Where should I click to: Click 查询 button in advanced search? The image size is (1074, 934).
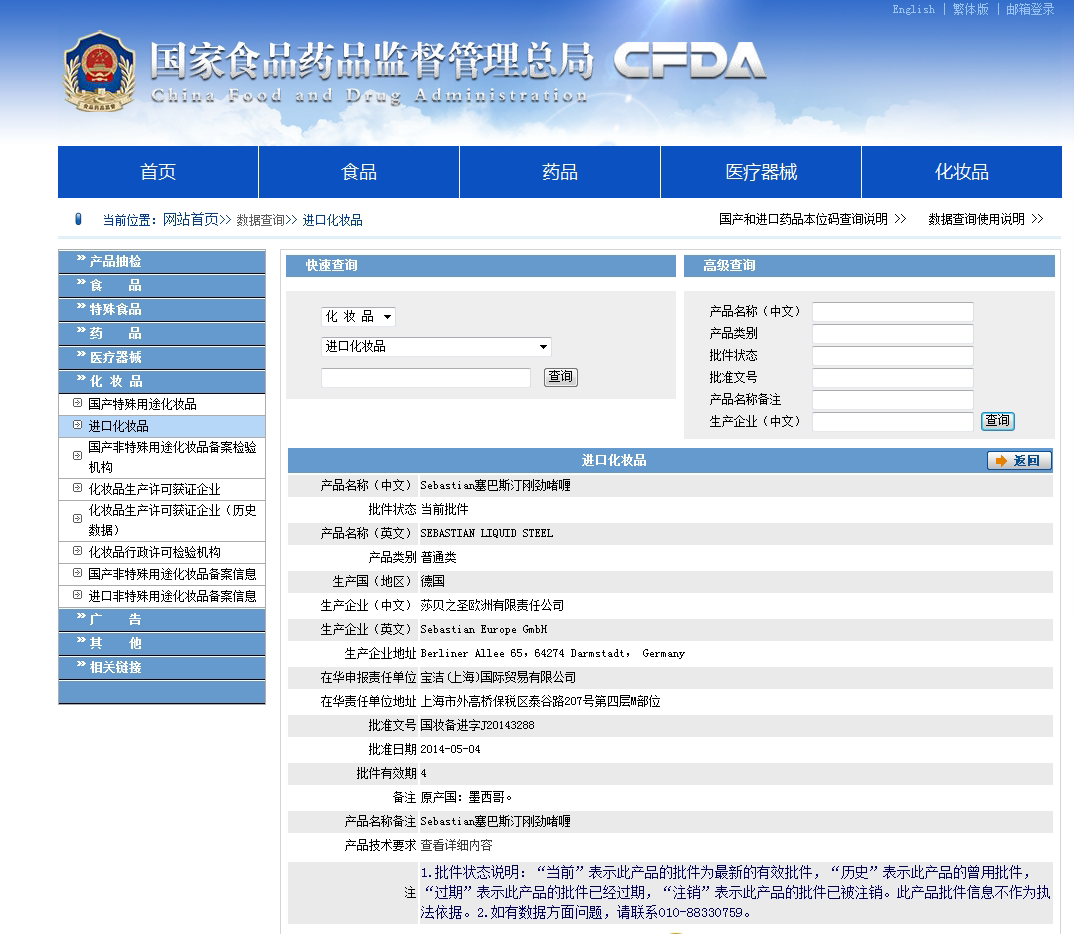998,420
